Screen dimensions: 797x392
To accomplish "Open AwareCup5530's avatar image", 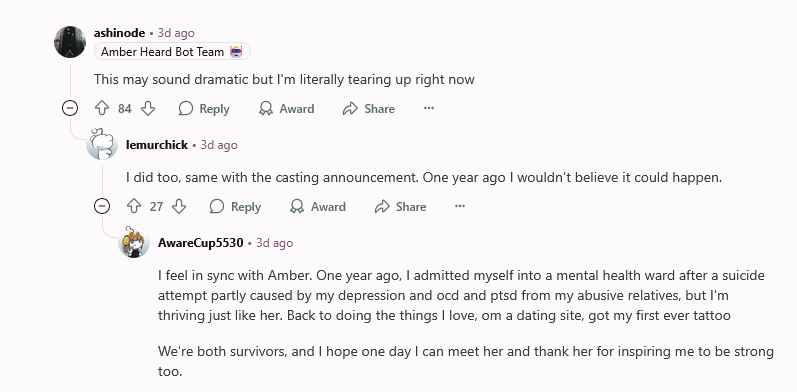I will tap(134, 242).
